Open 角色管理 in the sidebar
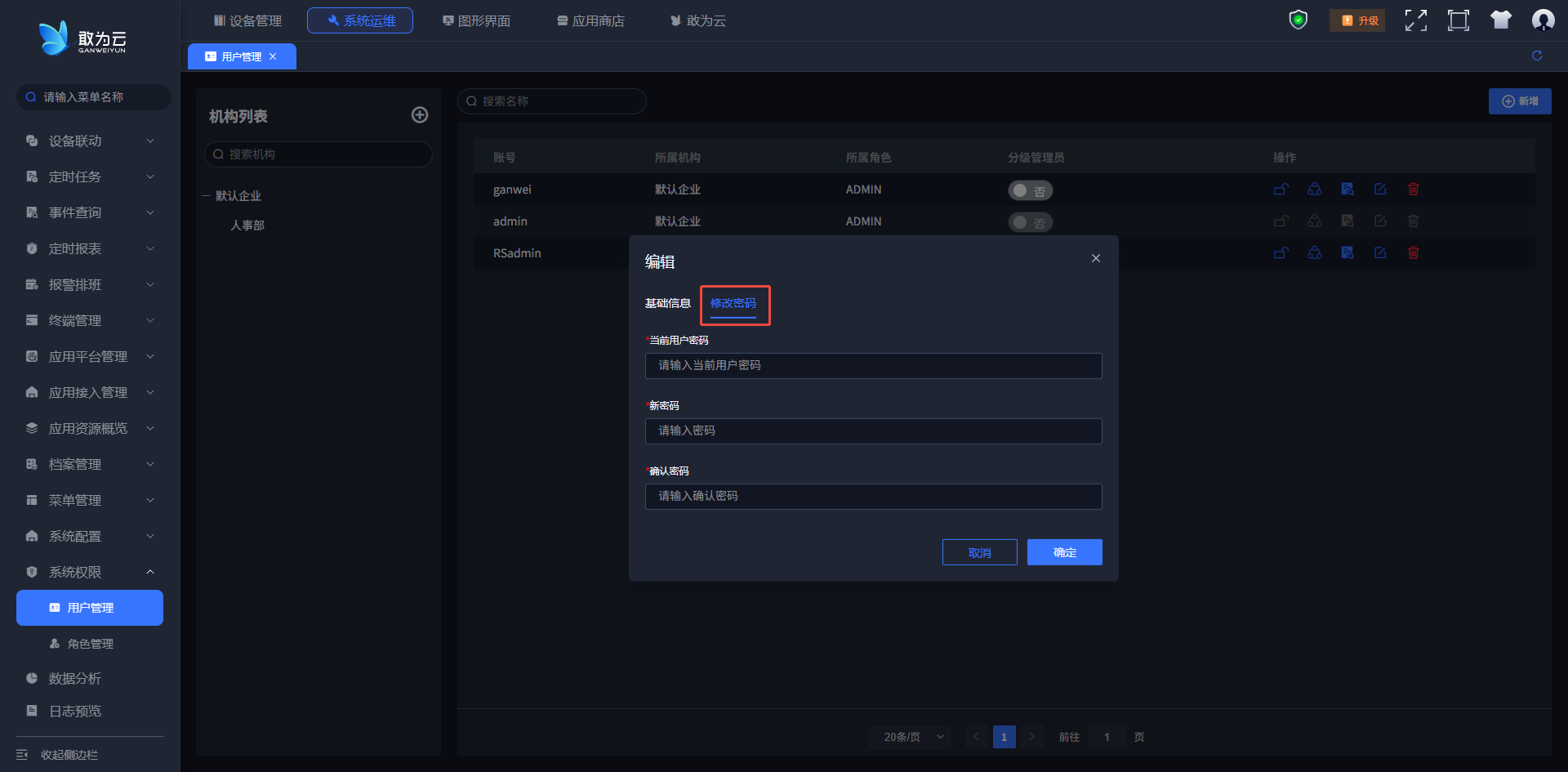 point(90,644)
